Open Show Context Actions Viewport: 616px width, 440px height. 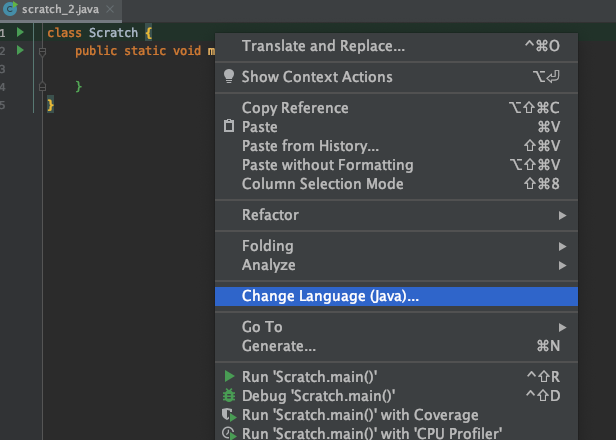pyautogui.click(x=396, y=77)
